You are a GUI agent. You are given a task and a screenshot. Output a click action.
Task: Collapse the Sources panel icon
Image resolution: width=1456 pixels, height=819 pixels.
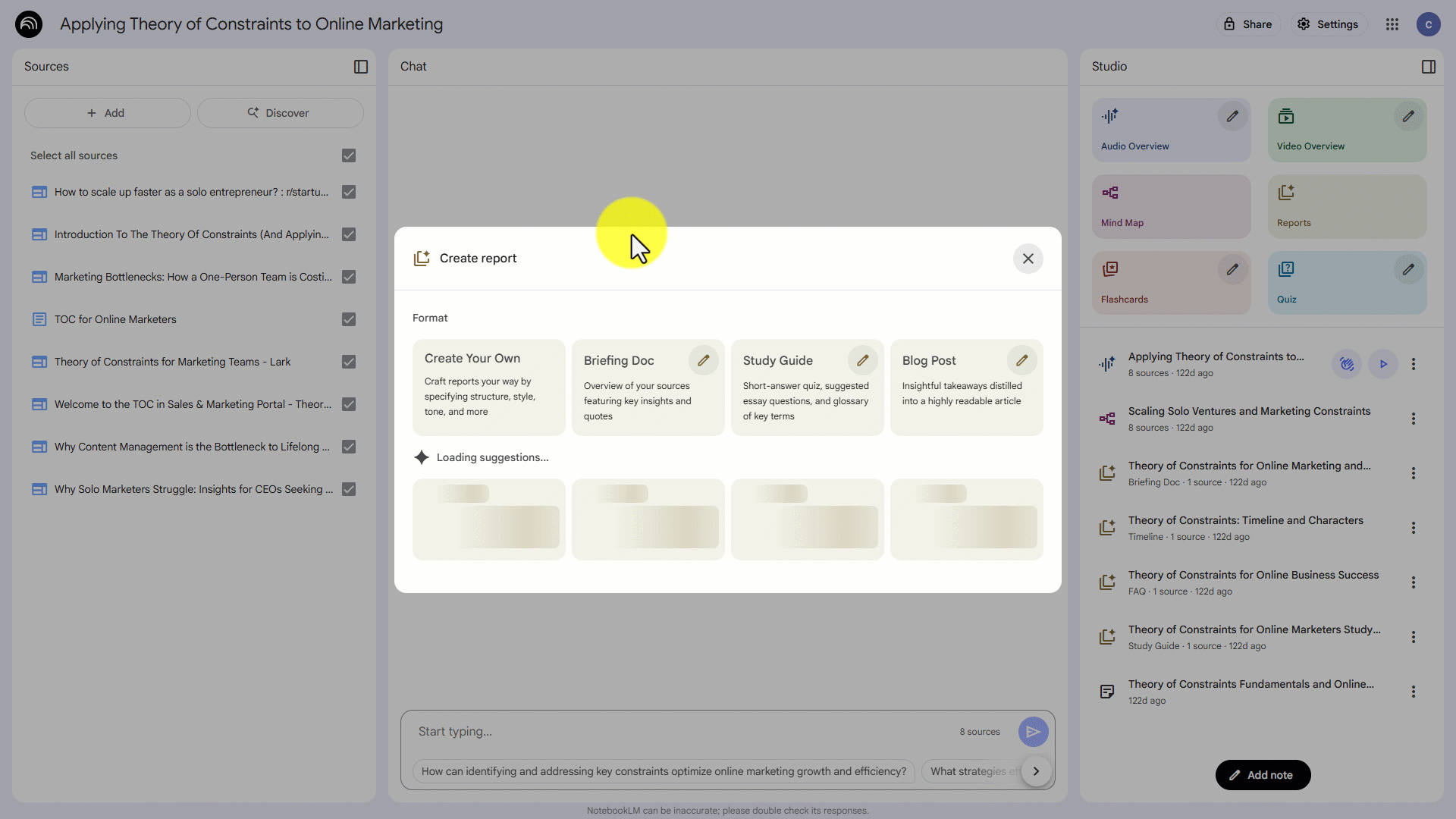coord(361,67)
